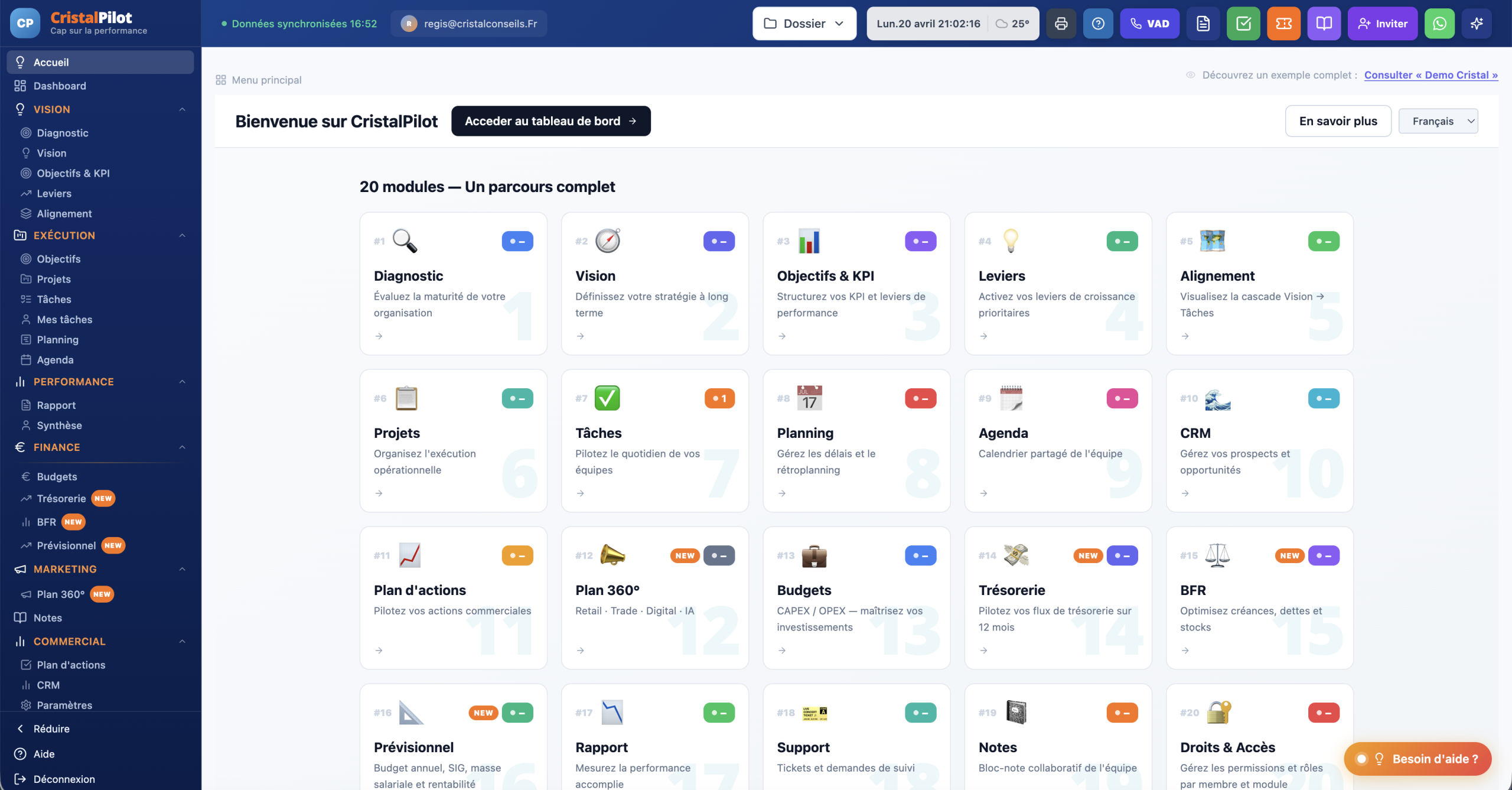Viewport: 1512px width, 790px height.
Task: Click the help question mark icon
Action: click(1098, 24)
